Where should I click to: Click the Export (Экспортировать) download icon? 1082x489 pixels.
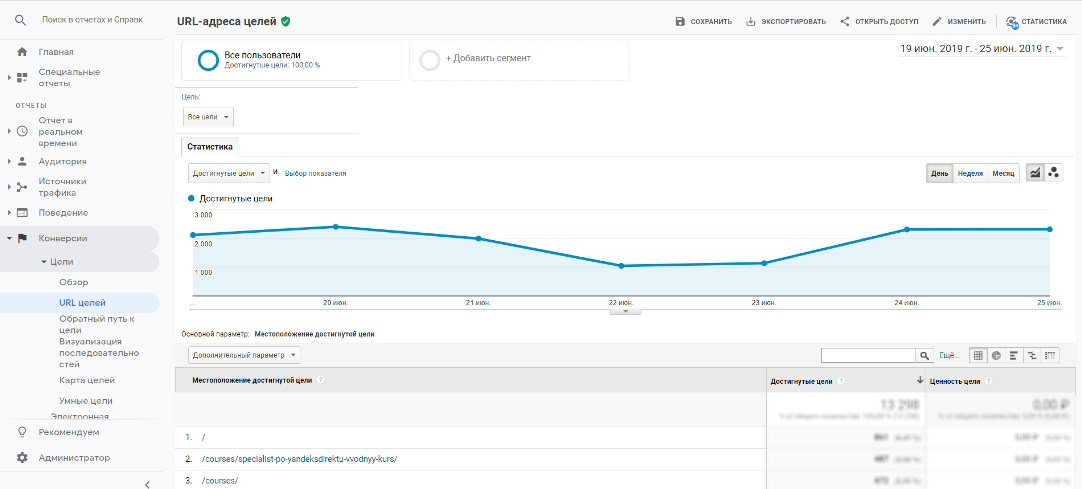tap(751, 21)
